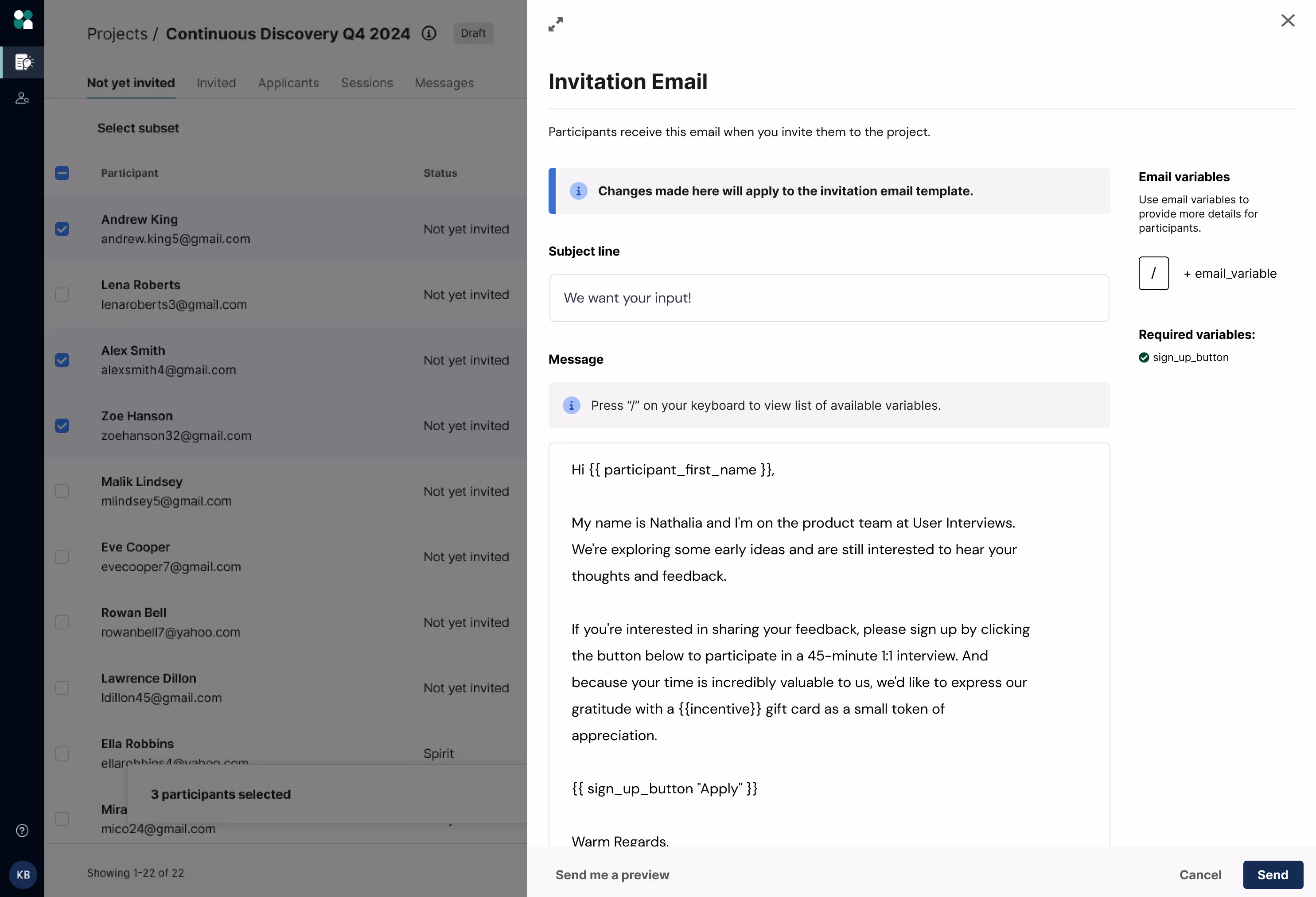Select the Malik Lindsey checkbox
1316x897 pixels.
pos(62,491)
